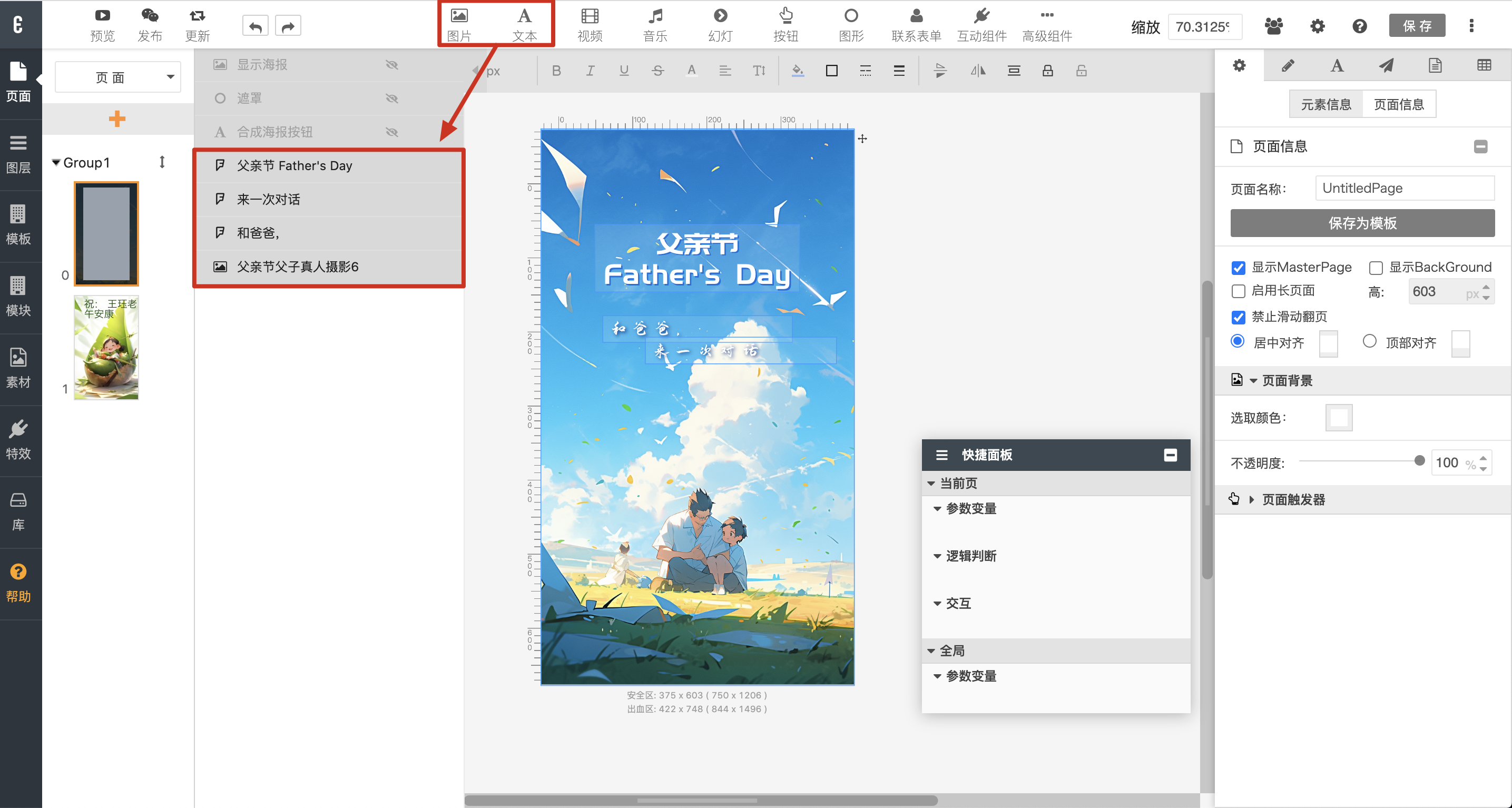1512x808 pixels.
Task: Click the lock icon in format bar
Action: click(x=1047, y=71)
